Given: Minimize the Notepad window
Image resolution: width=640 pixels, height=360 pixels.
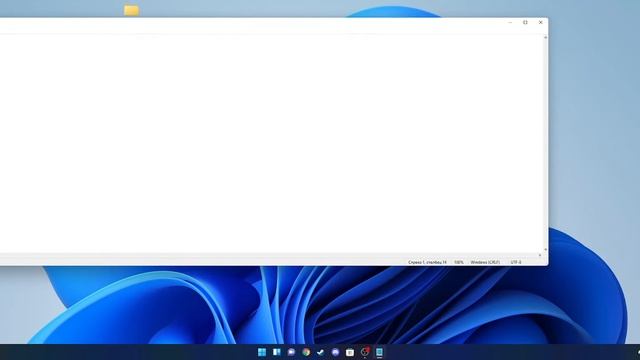Looking at the screenshot, I should click(x=510, y=22).
